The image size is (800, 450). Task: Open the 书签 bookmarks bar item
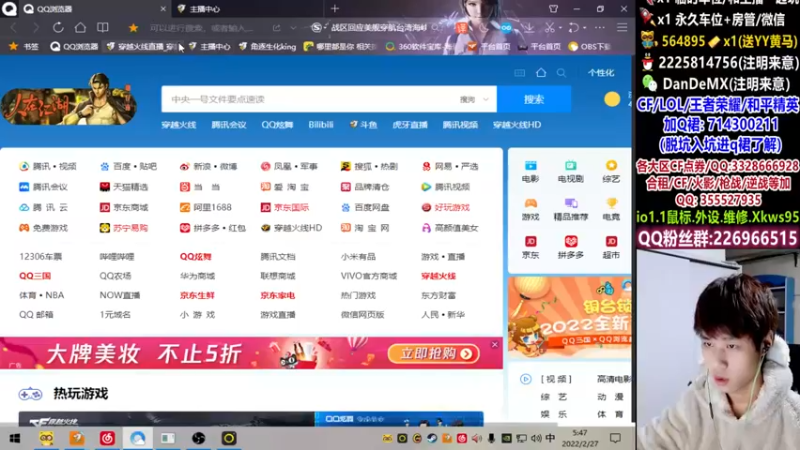click(x=24, y=46)
